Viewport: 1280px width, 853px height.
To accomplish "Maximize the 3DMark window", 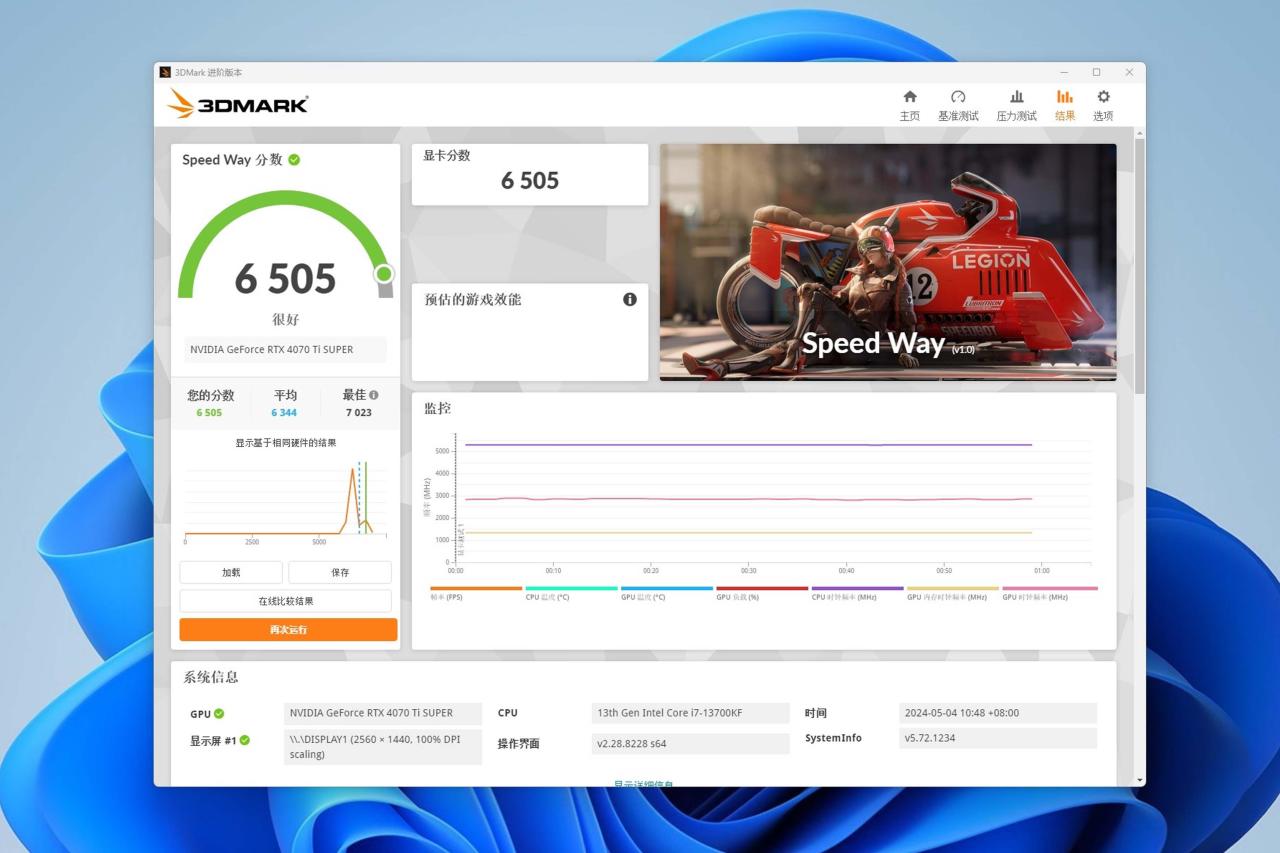I will coord(1096,72).
